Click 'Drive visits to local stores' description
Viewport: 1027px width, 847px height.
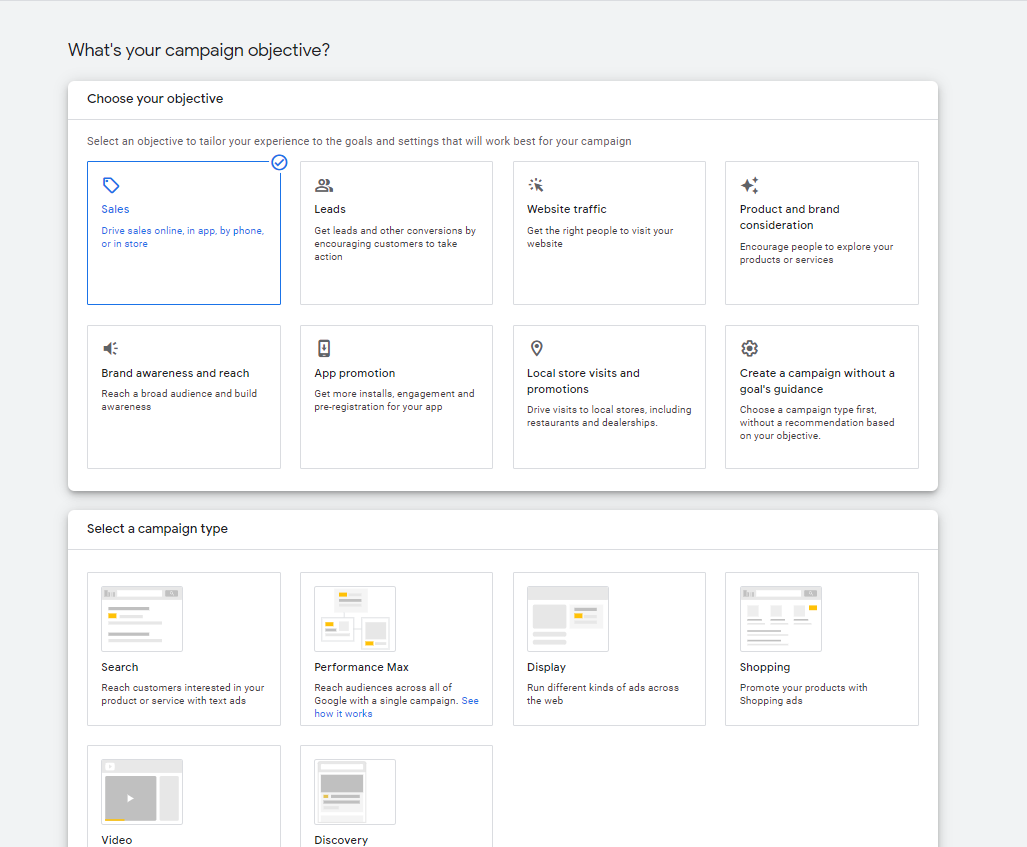click(x=609, y=416)
